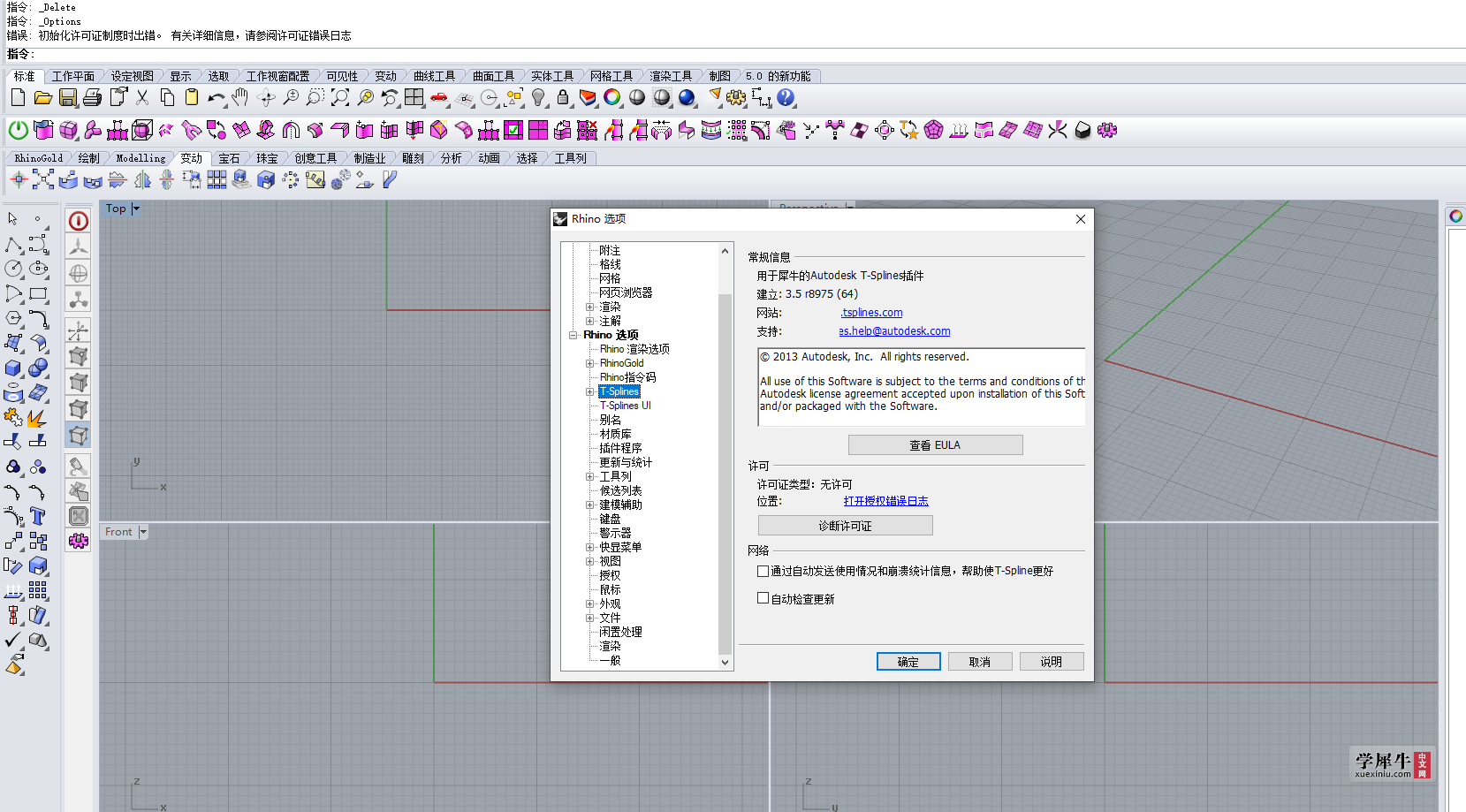Click the gear Options icon
Screen dimensions: 1466x812
tap(736, 98)
